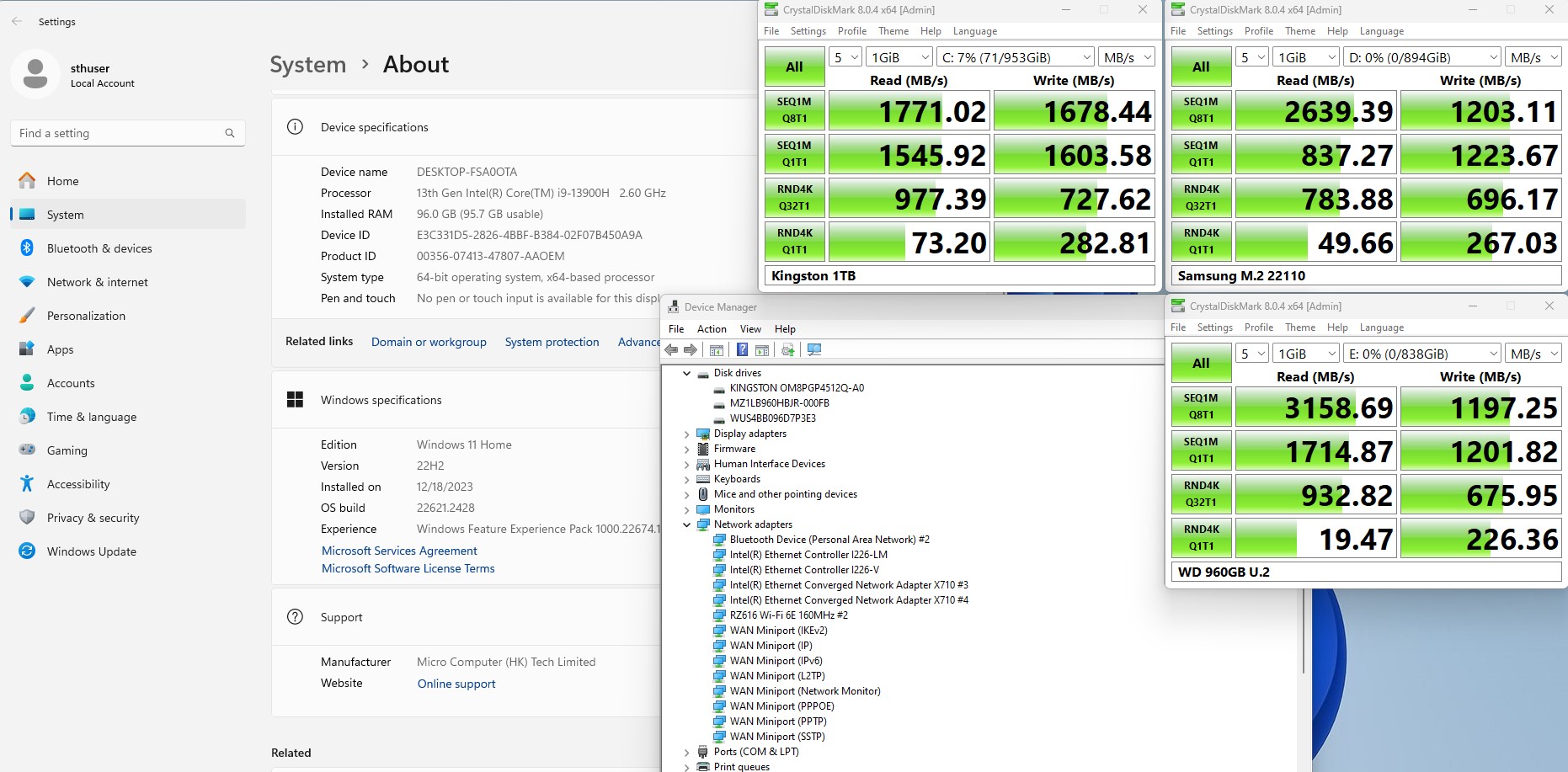1568x772 pixels.
Task: Click the search magnifier in Find a setting
Action: point(230,133)
